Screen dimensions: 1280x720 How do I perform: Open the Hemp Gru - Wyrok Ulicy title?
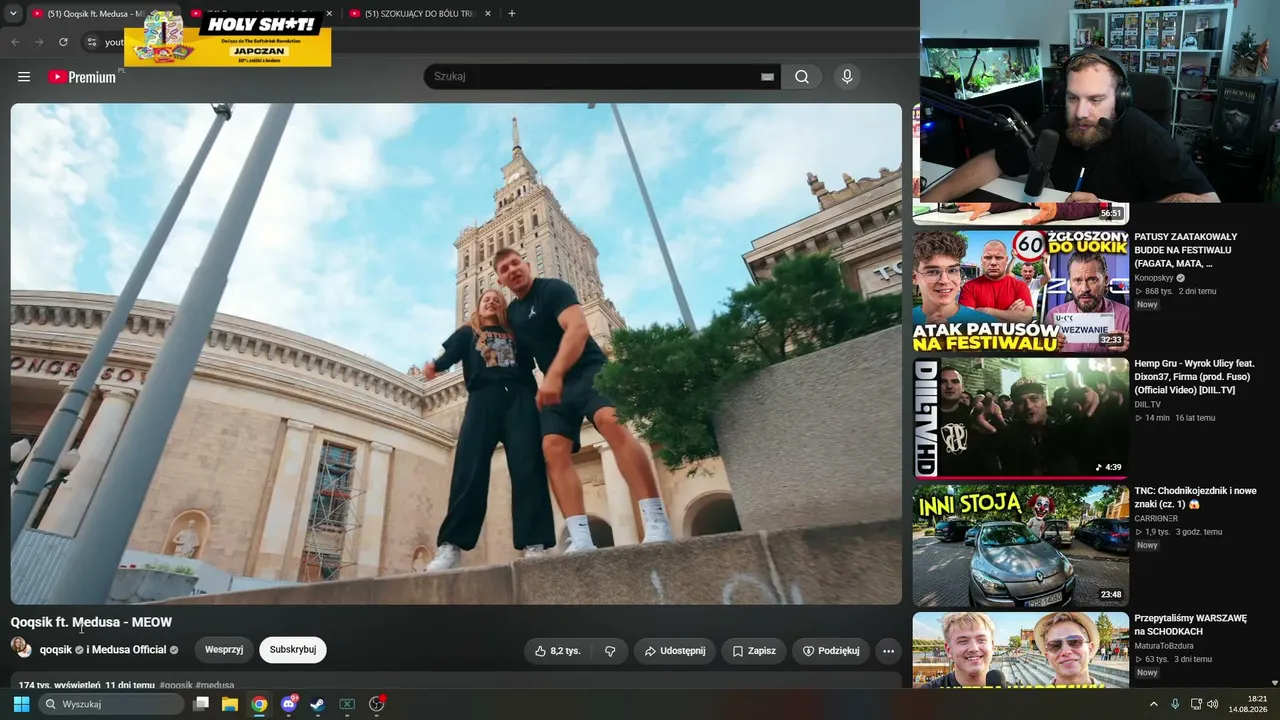[1194, 377]
